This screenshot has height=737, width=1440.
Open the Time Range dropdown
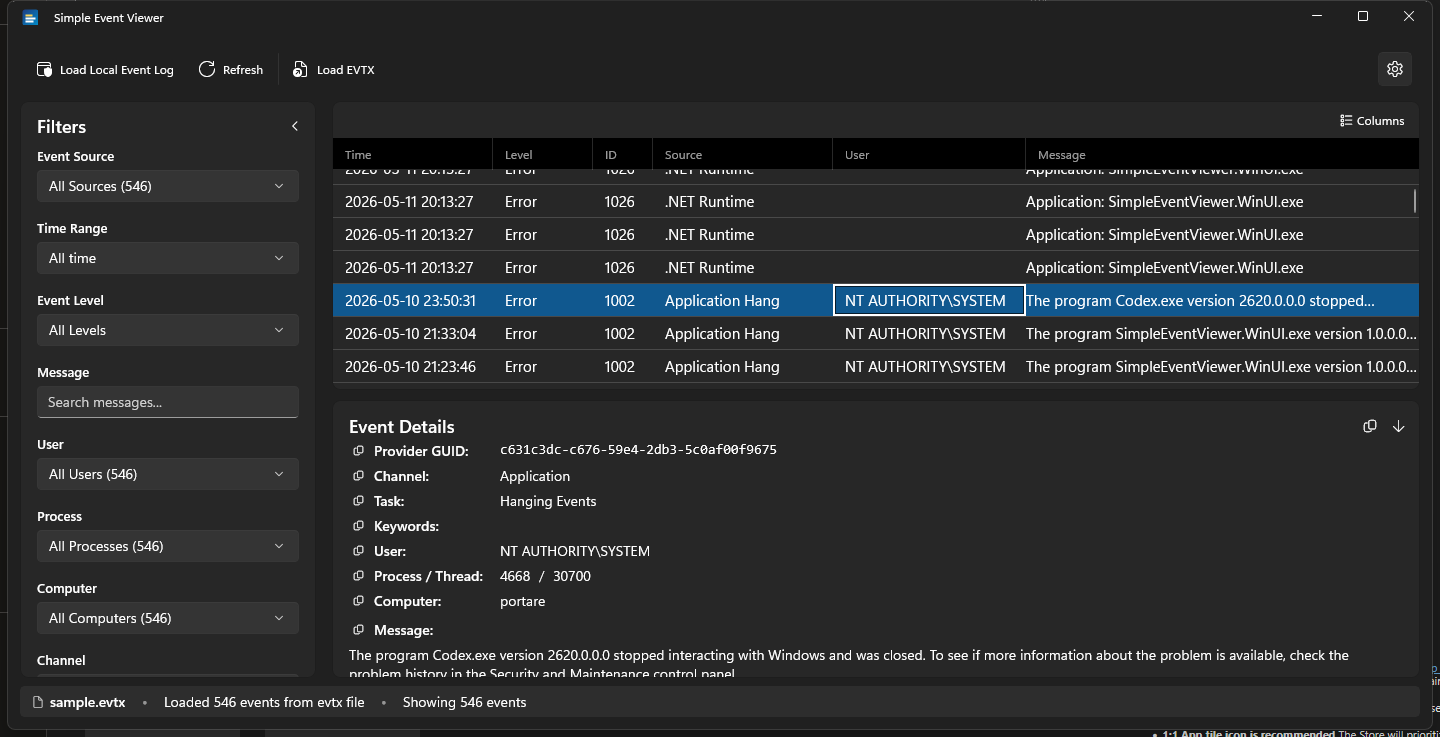(168, 258)
